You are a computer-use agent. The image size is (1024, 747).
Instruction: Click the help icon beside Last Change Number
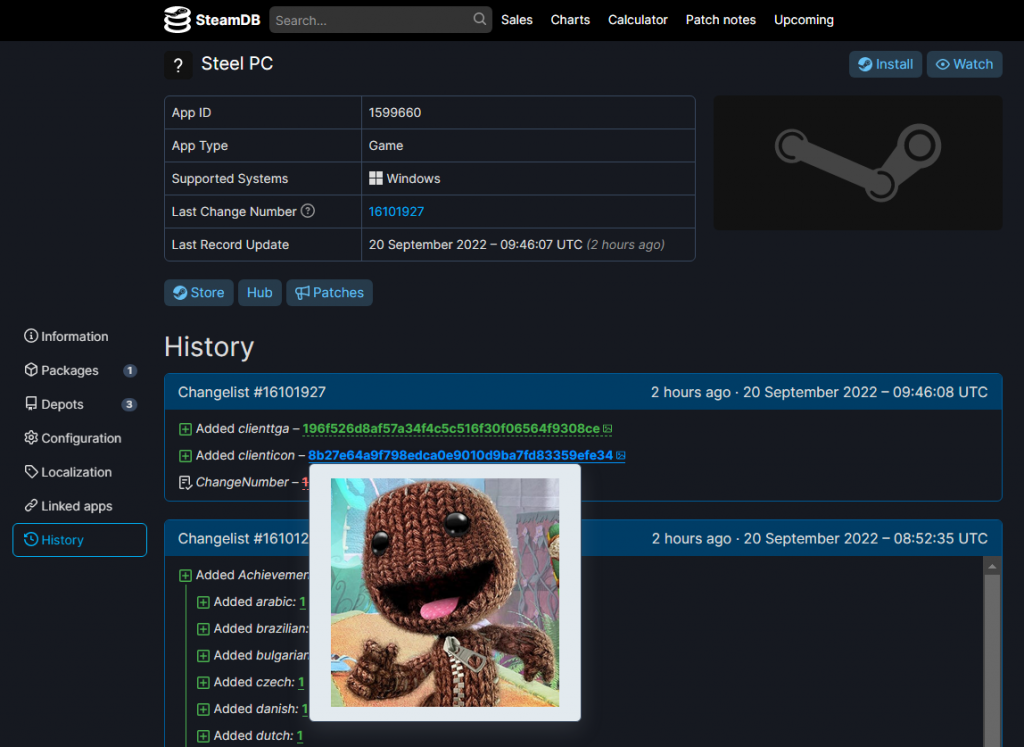(x=308, y=211)
